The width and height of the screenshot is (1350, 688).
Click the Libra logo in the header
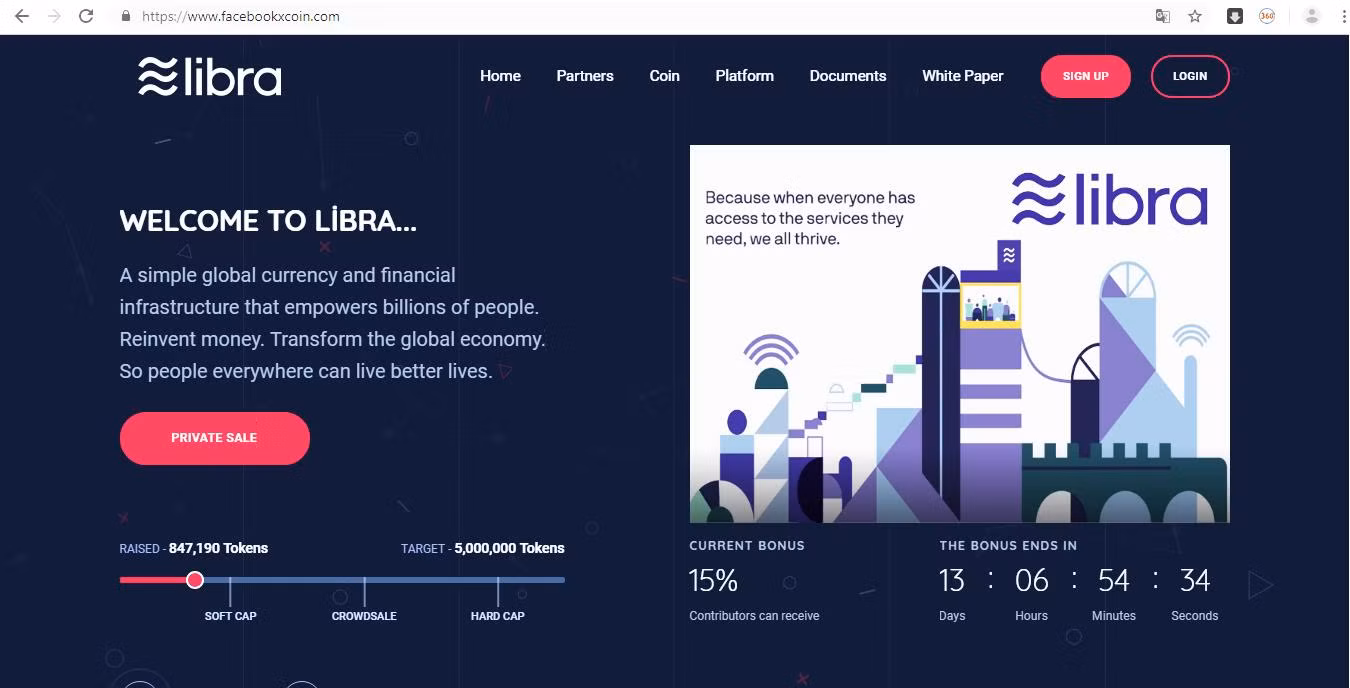pos(210,77)
